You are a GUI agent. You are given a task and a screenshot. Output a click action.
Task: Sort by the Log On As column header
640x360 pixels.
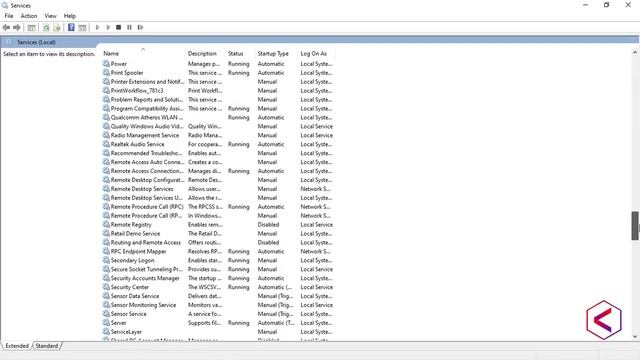click(313, 53)
